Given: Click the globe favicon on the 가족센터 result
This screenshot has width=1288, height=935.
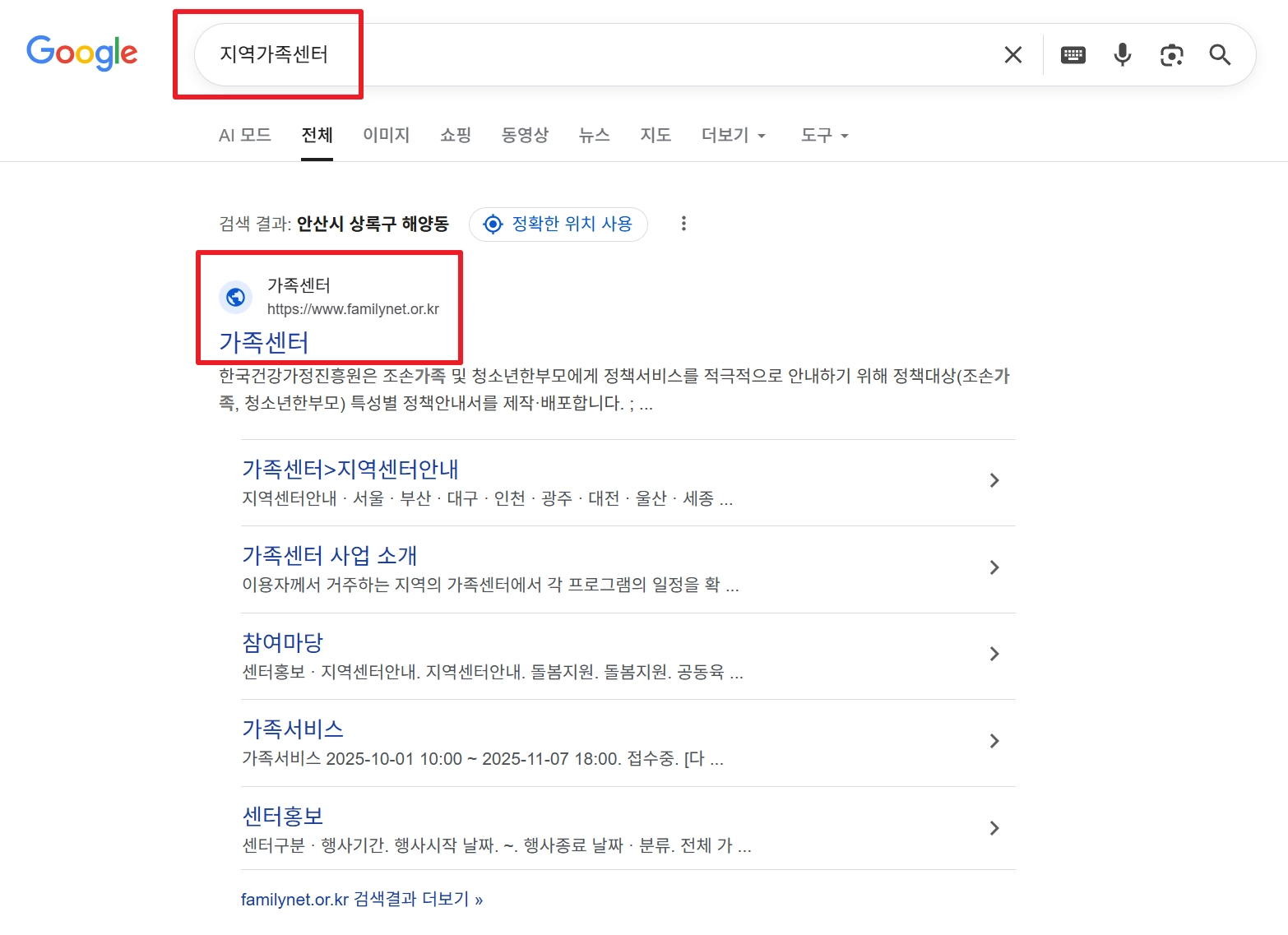Looking at the screenshot, I should pyautogui.click(x=236, y=298).
